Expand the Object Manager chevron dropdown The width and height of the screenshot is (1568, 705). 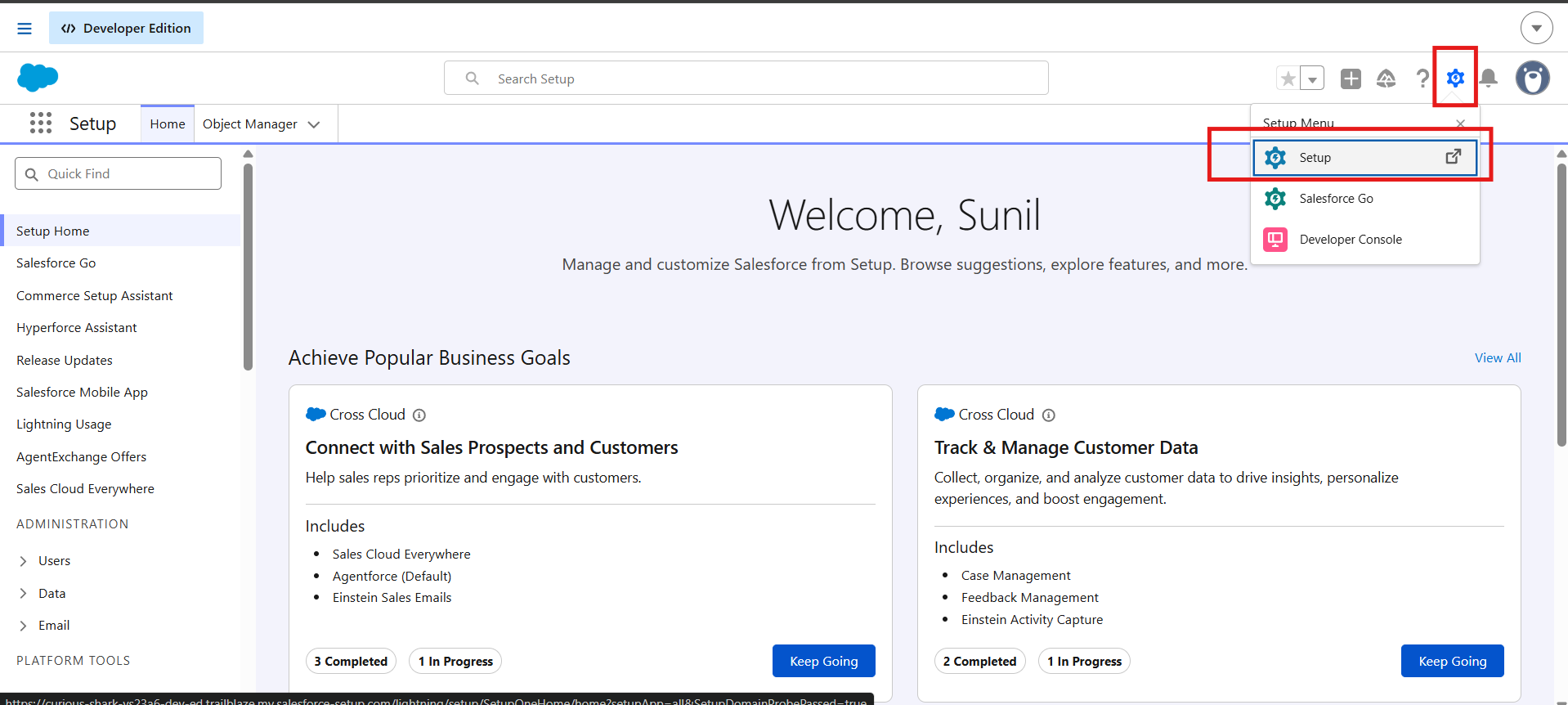coord(314,124)
